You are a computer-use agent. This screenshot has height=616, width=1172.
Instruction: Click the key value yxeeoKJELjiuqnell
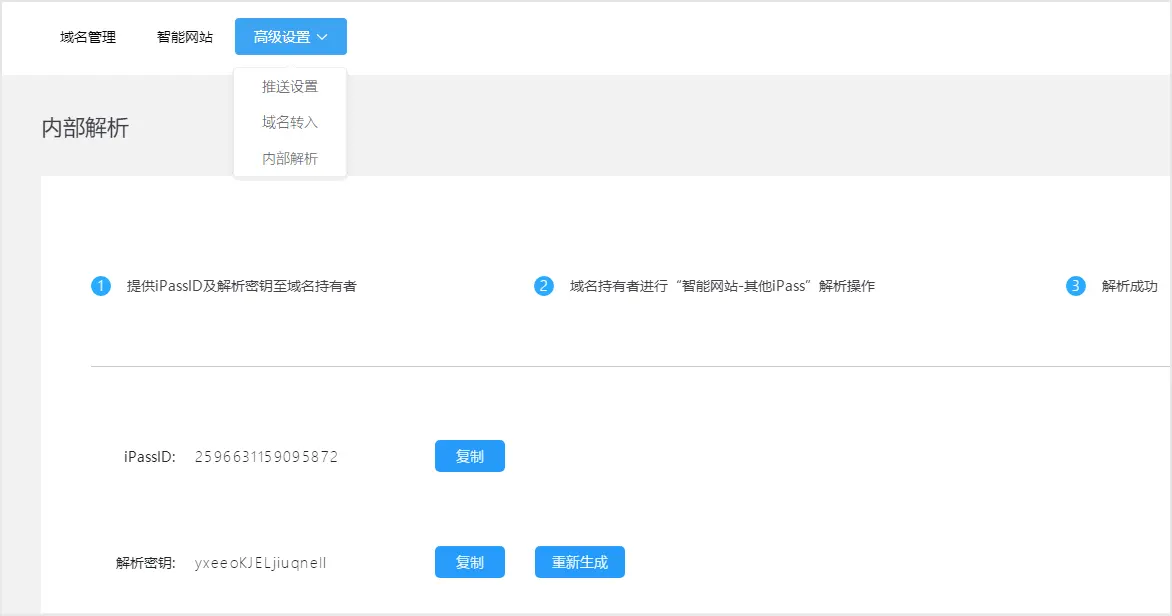point(260,563)
